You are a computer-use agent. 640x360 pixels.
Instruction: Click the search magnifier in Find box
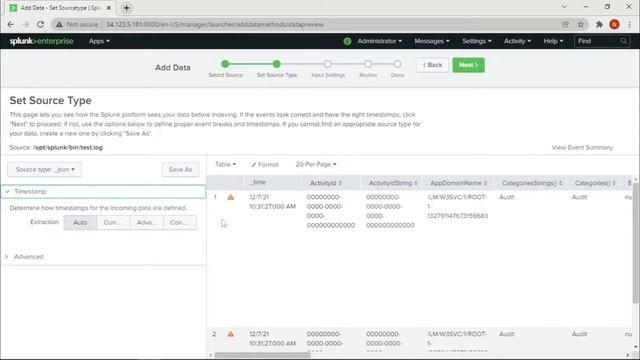tap(624, 41)
